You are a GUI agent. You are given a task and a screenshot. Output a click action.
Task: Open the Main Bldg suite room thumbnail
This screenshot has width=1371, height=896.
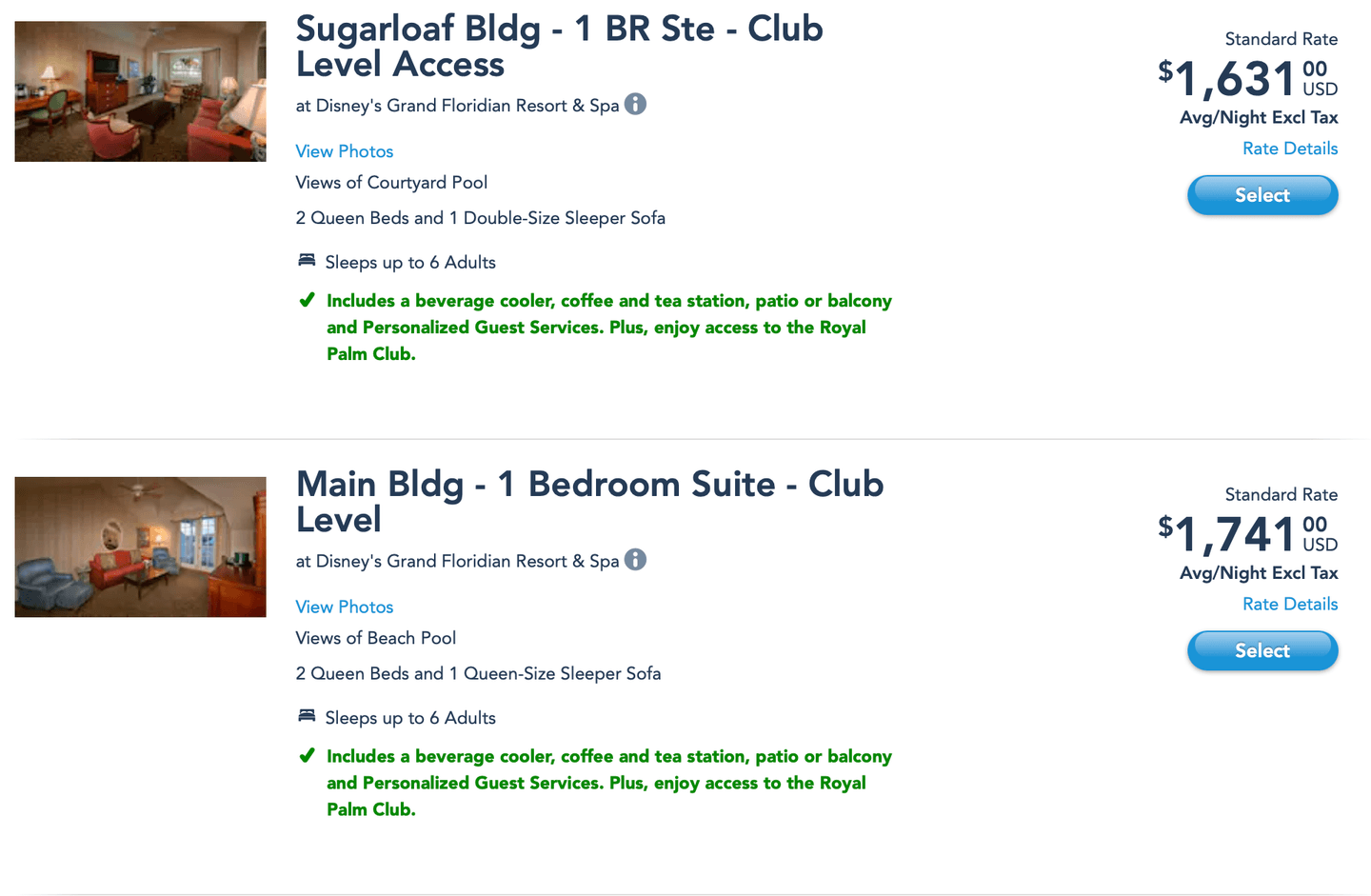coord(140,548)
